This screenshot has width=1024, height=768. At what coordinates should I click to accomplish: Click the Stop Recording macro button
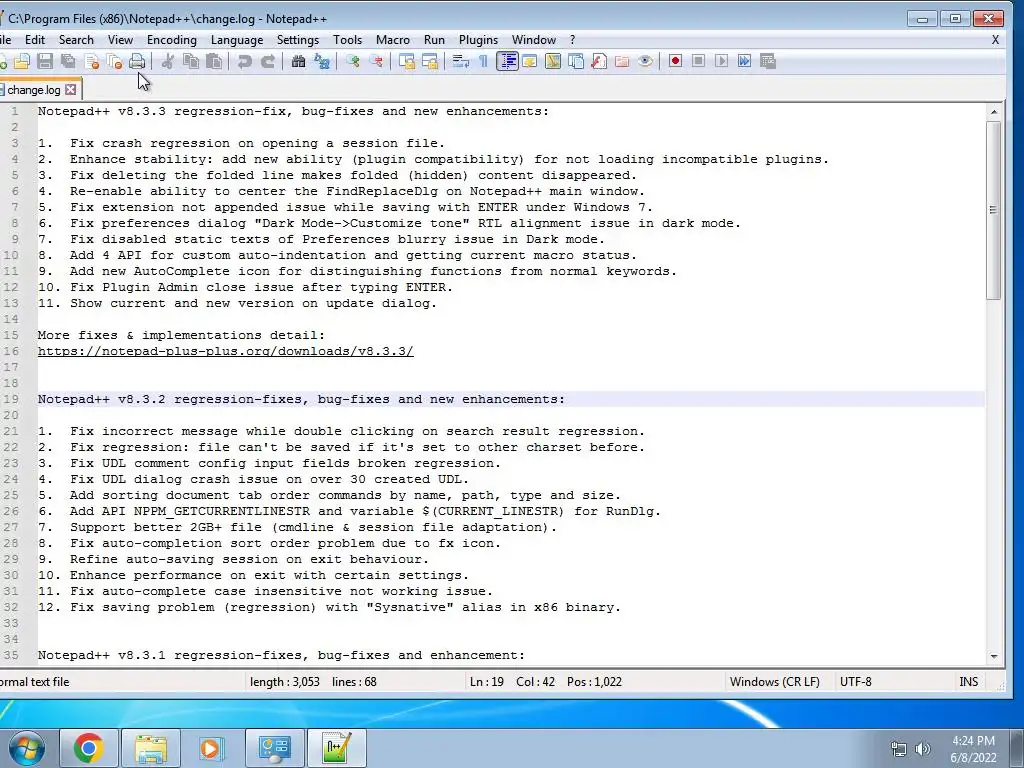click(x=698, y=61)
